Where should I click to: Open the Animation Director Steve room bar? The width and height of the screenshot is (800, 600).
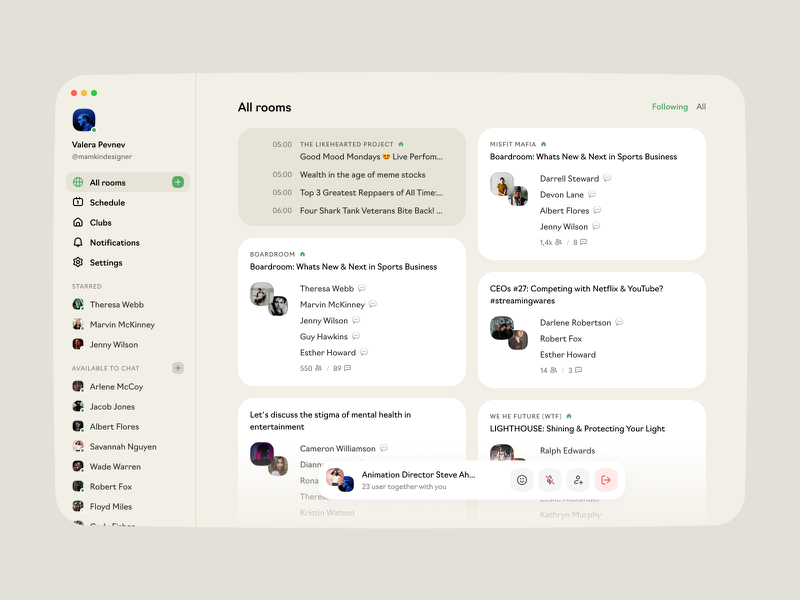click(420, 474)
